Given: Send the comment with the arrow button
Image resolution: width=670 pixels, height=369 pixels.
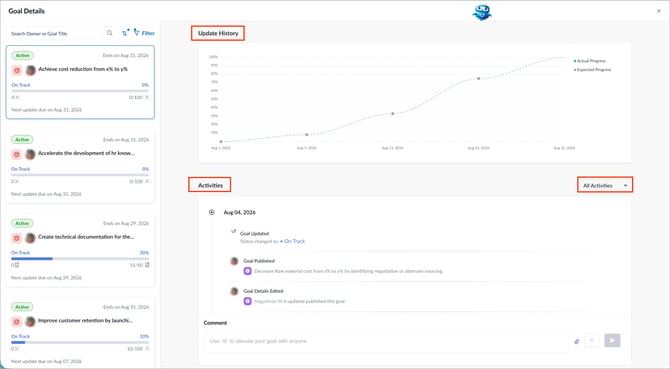Looking at the screenshot, I should tap(612, 340).
